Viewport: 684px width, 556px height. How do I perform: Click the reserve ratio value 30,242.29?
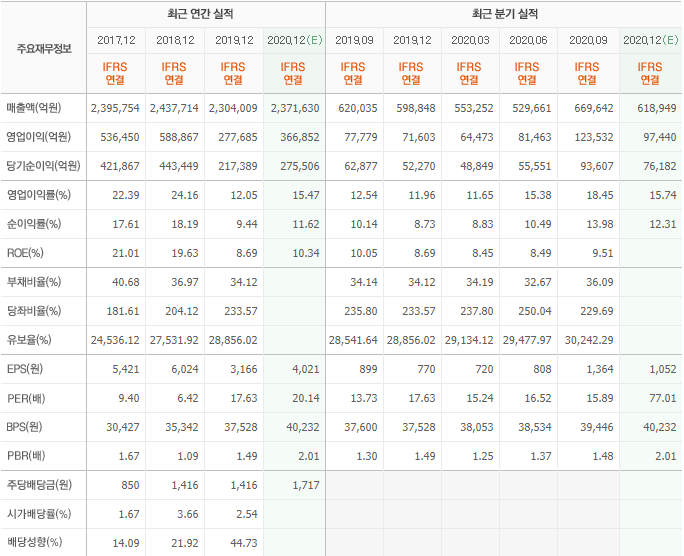(589, 340)
